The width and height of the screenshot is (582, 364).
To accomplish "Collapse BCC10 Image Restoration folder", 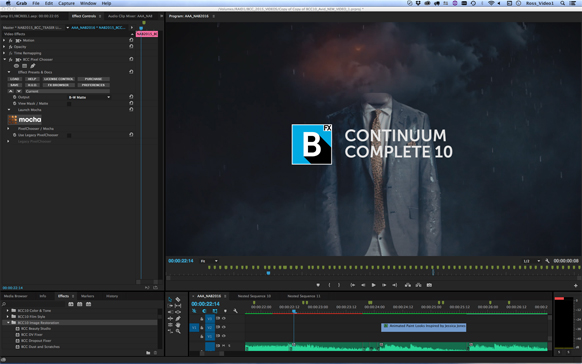I will 8,322.
